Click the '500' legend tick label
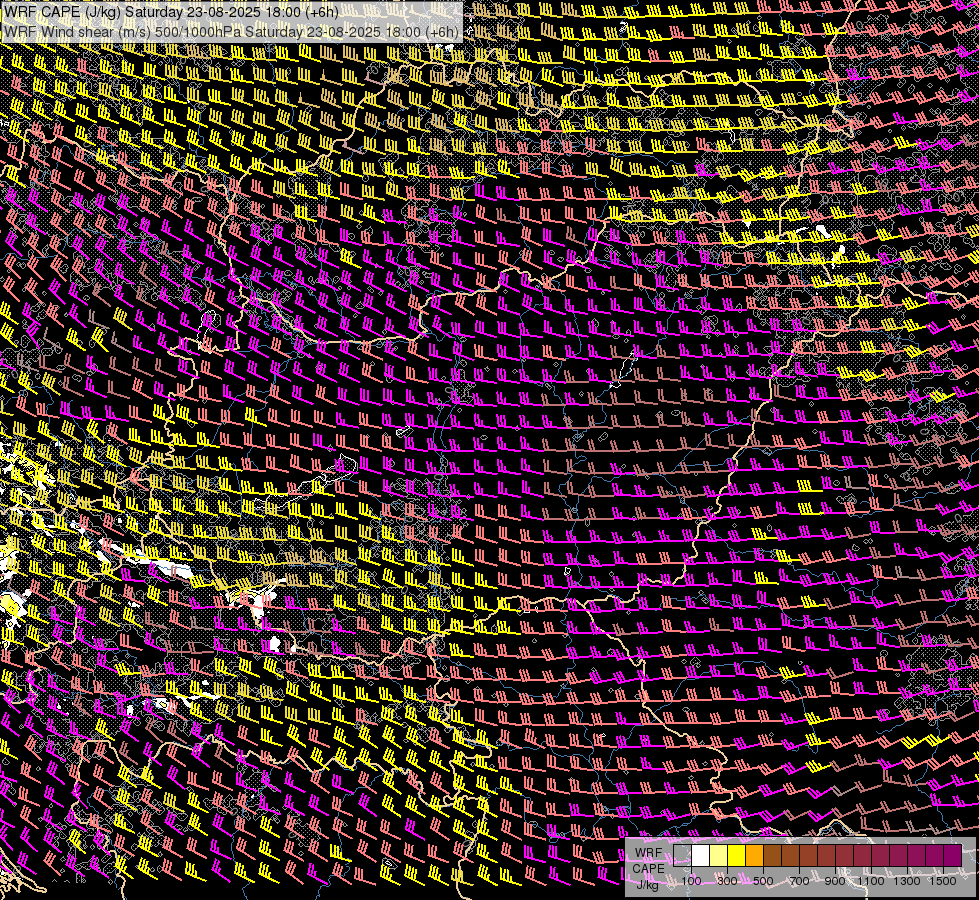The height and width of the screenshot is (900, 979). (x=763, y=881)
